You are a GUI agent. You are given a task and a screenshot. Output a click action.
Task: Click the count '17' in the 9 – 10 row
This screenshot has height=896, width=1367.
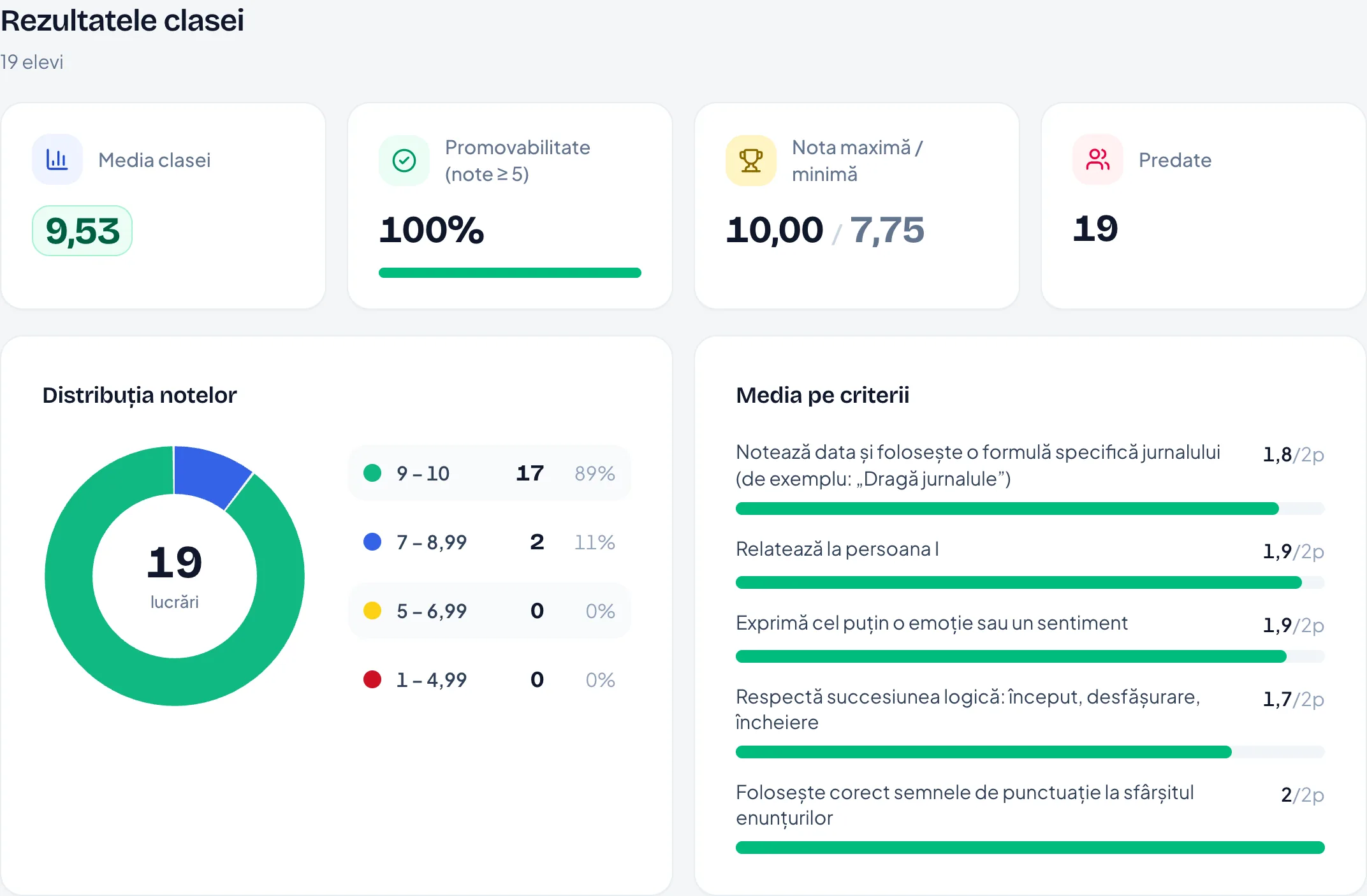point(530,473)
